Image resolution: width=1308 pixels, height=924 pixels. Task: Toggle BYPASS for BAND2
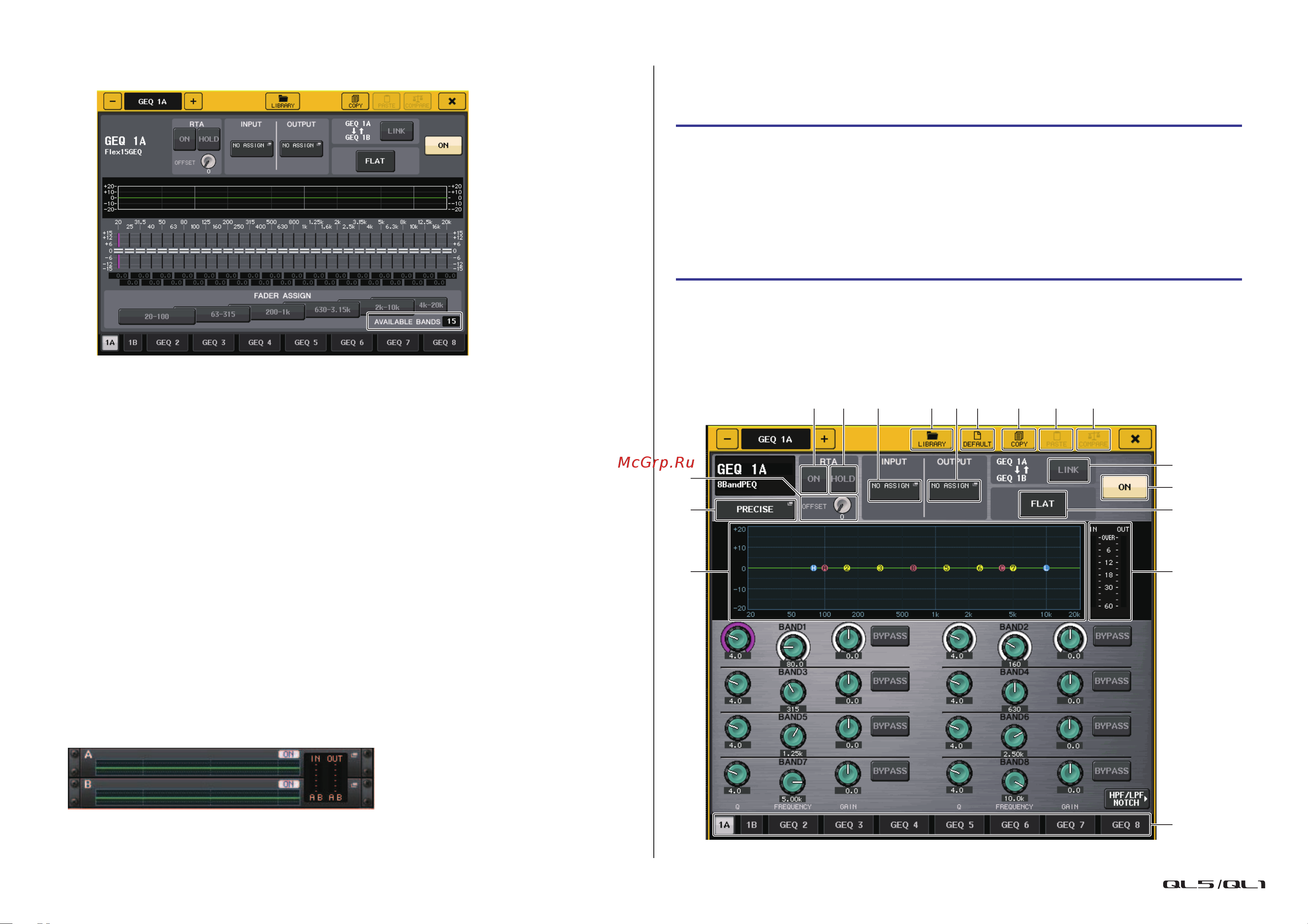coord(1112,636)
